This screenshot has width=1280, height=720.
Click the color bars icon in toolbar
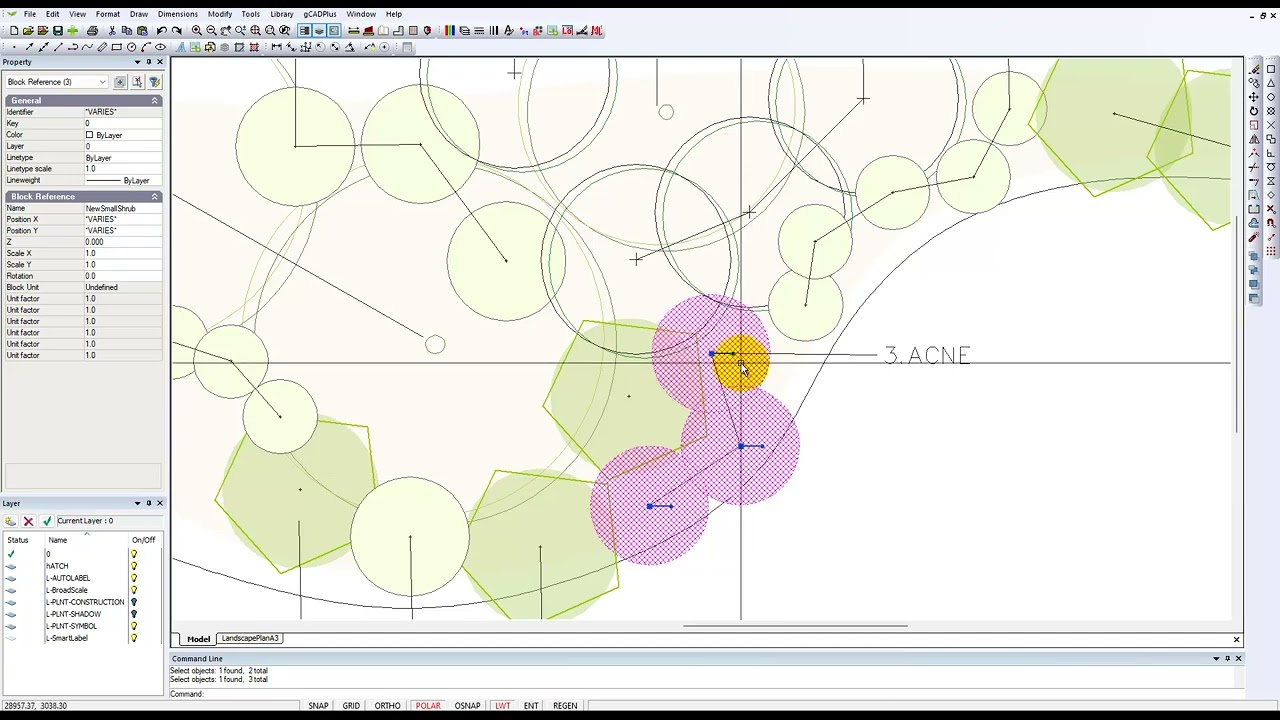click(449, 31)
